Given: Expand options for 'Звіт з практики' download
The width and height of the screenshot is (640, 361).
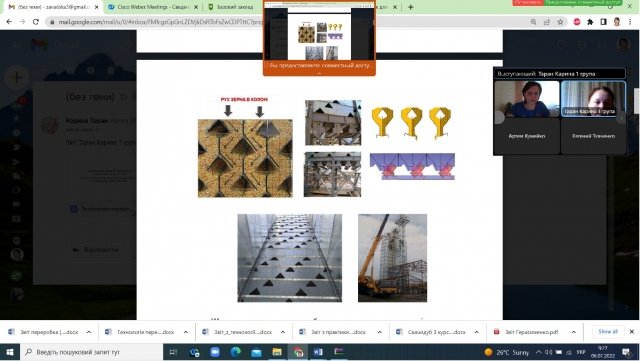Looking at the screenshot, I should coord(379,332).
